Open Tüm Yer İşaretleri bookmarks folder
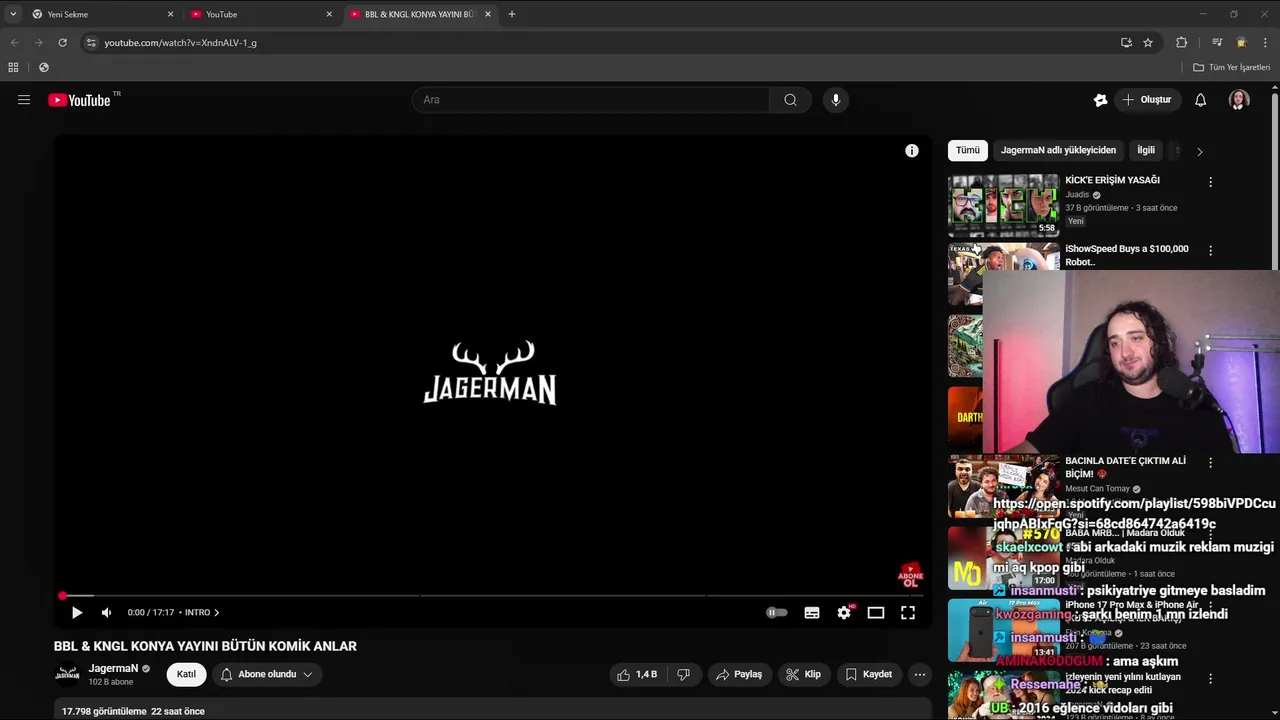The width and height of the screenshot is (1280, 720). [1231, 68]
